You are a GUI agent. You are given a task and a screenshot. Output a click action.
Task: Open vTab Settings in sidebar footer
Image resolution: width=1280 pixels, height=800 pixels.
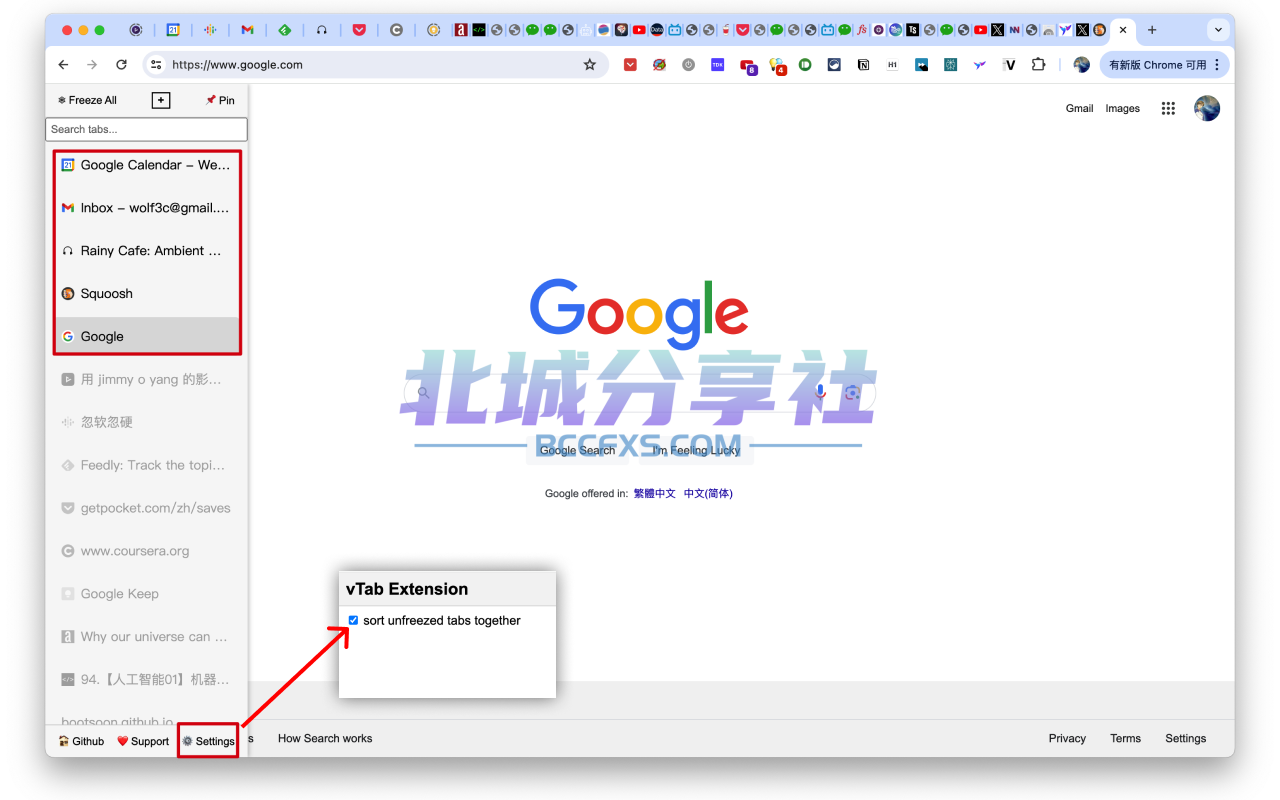[x=208, y=741]
